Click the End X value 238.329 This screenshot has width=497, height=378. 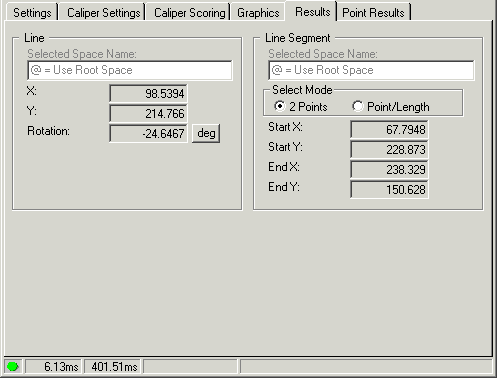[x=389, y=169]
